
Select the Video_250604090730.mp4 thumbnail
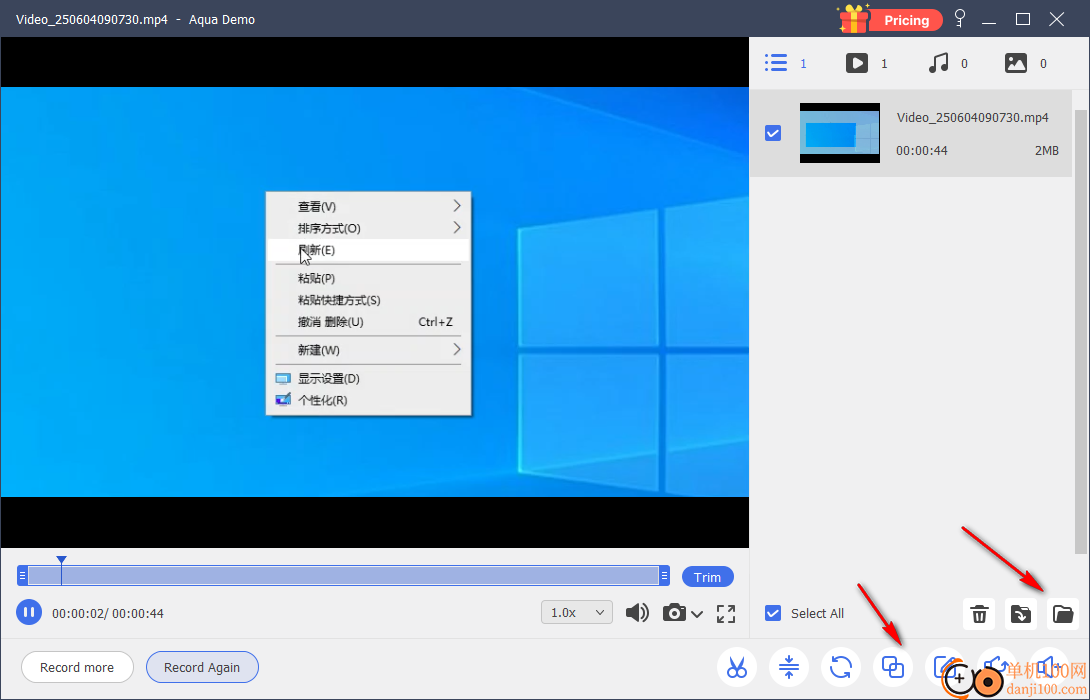tap(840, 133)
